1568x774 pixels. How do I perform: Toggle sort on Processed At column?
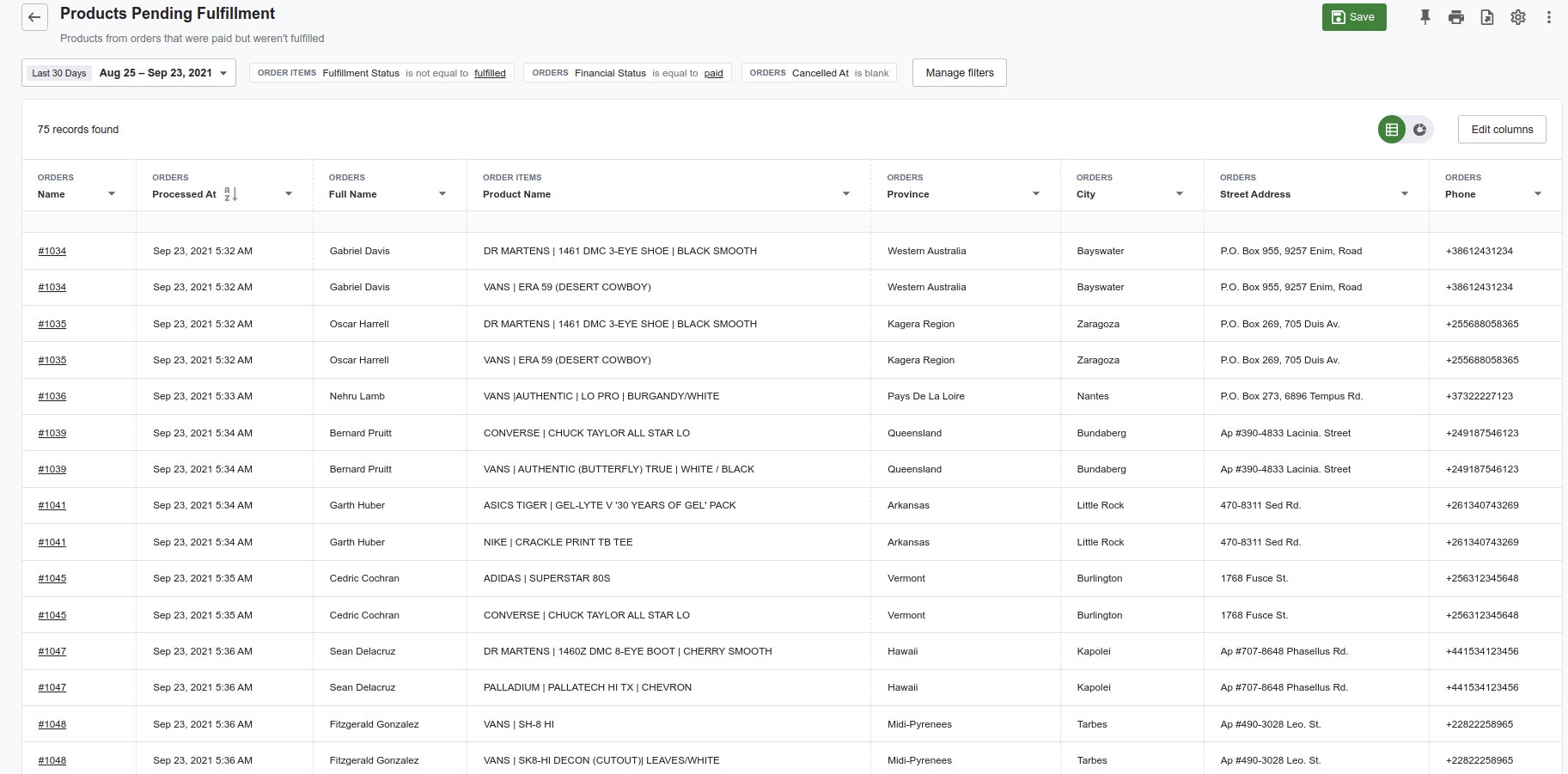point(229,194)
